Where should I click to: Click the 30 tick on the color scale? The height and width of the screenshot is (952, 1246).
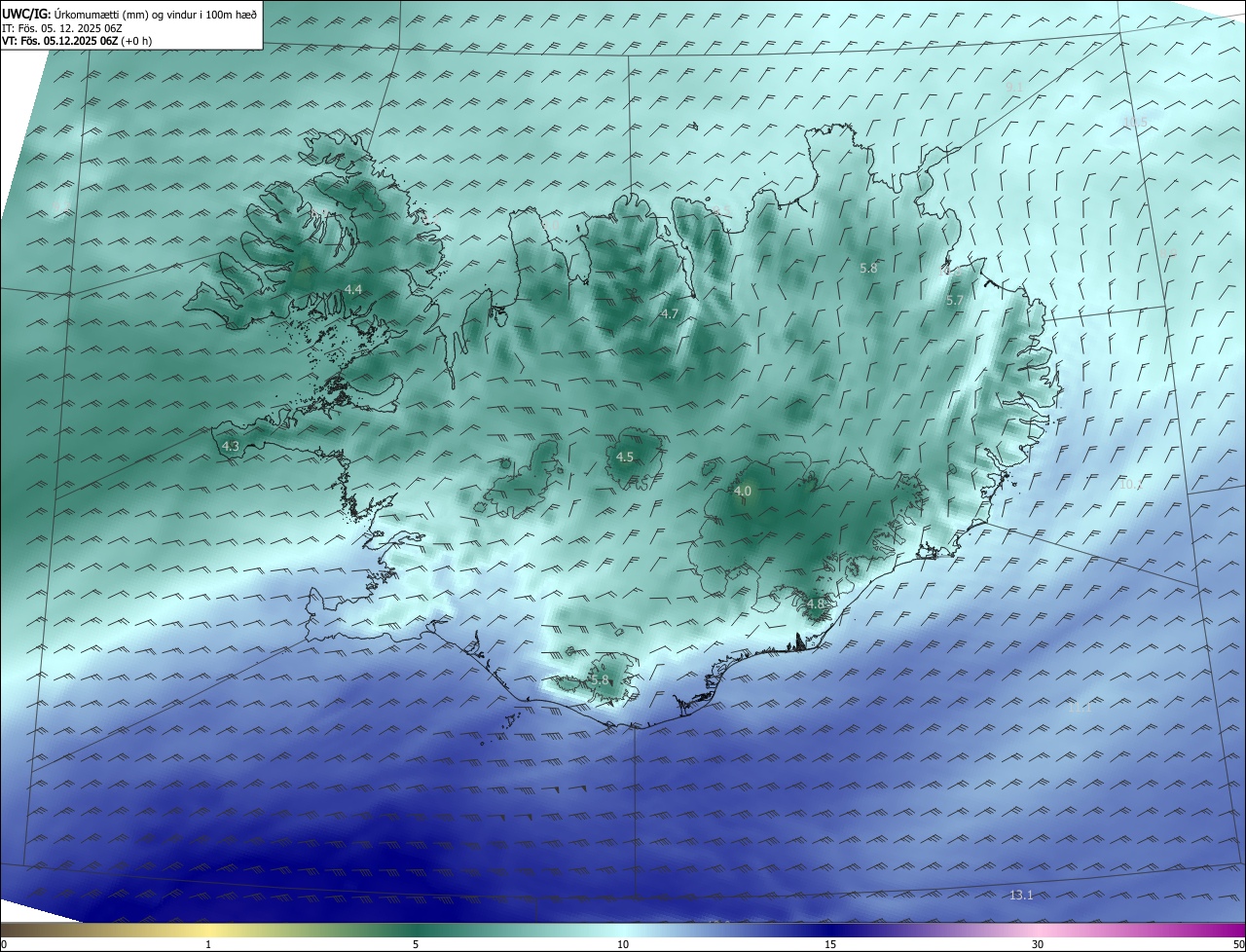1038,944
